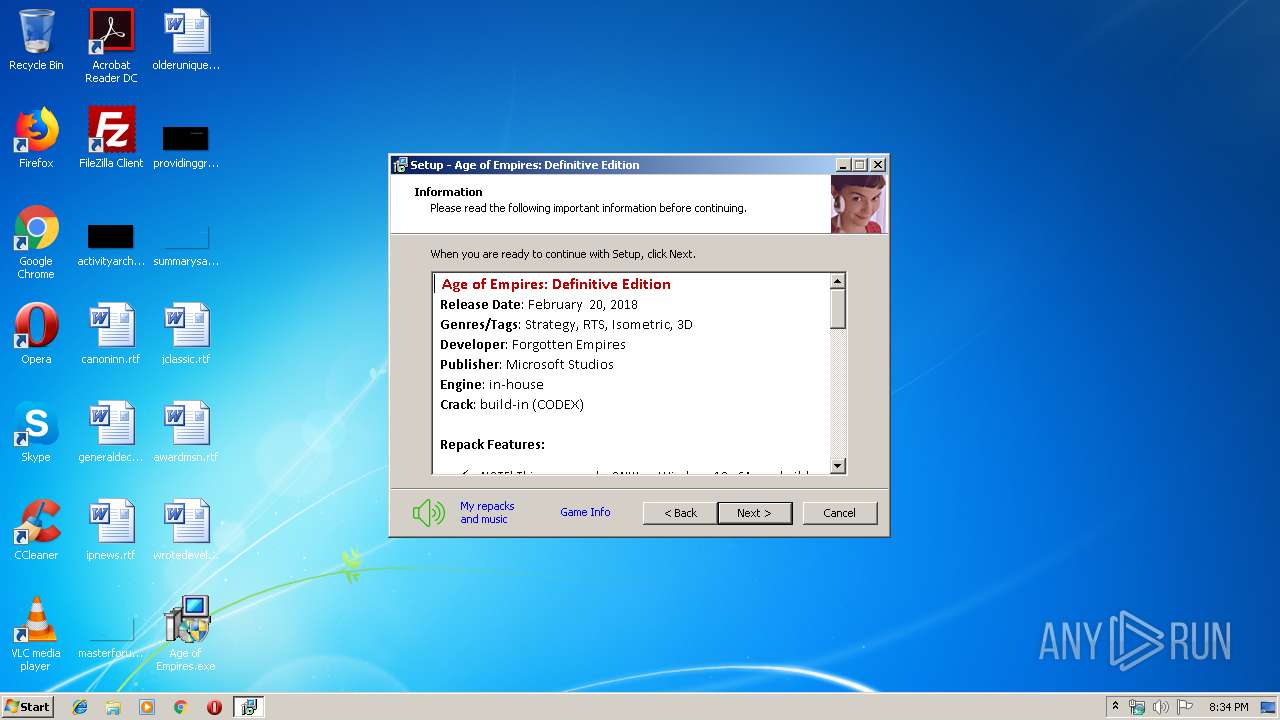Click the information box scrollbar thumb

(838, 309)
